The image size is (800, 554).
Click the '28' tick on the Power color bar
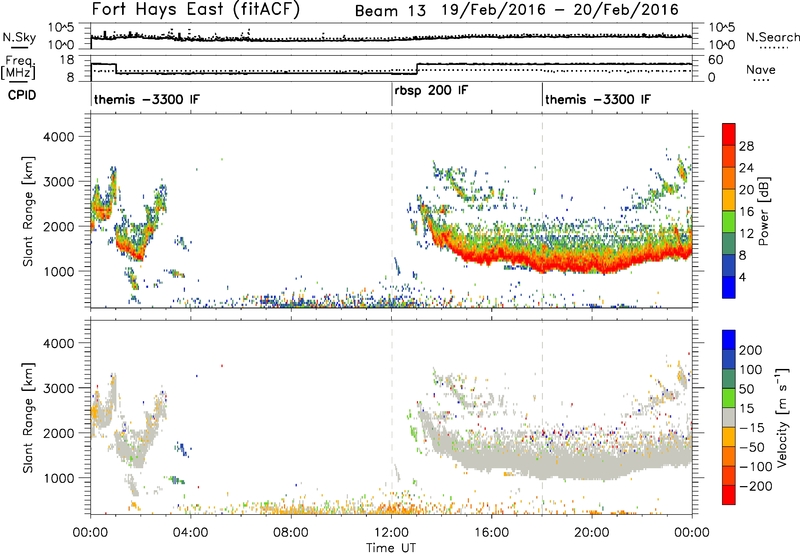(746, 146)
